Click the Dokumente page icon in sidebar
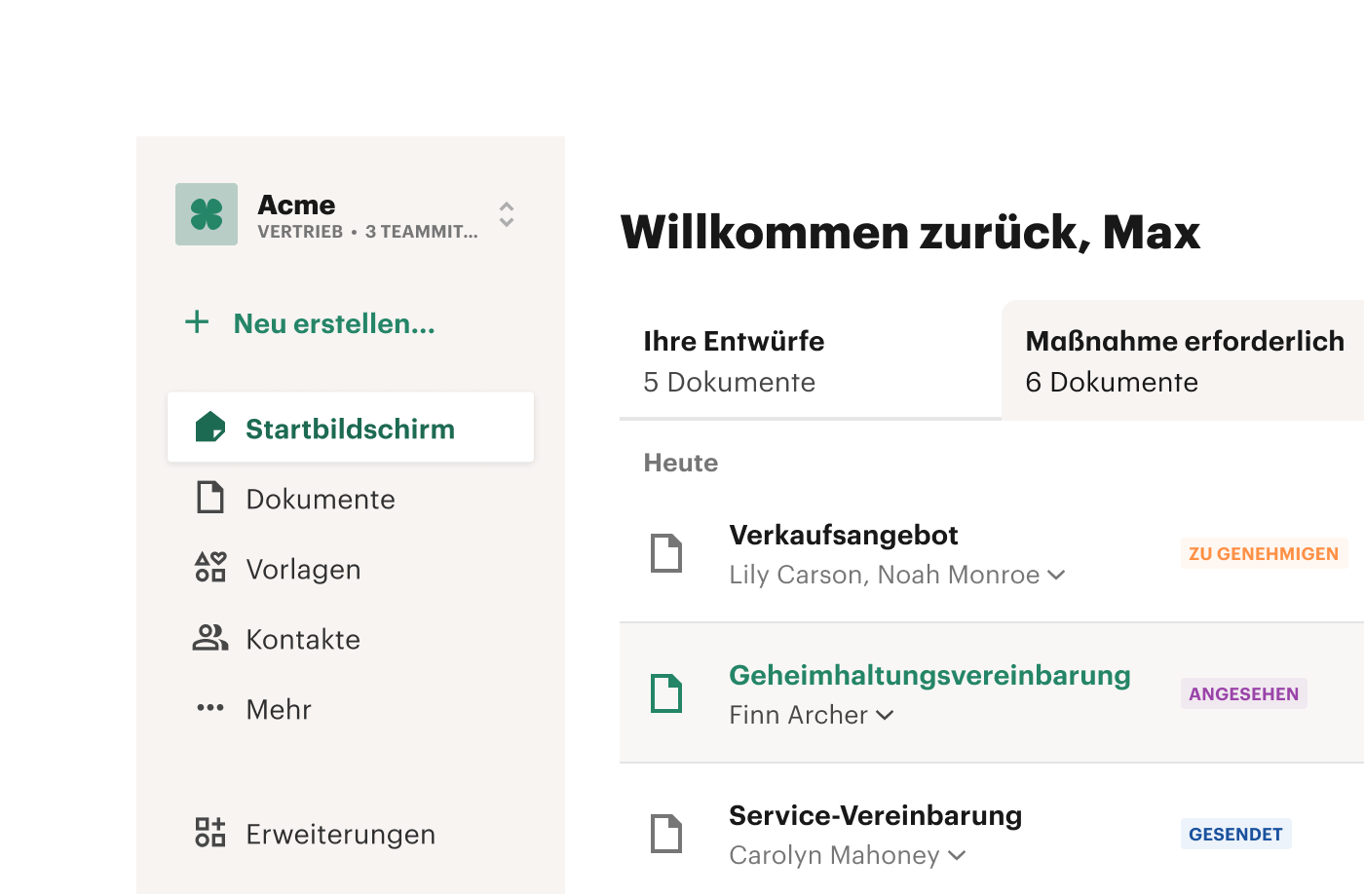This screenshot has width=1364, height=896. pyautogui.click(x=210, y=498)
